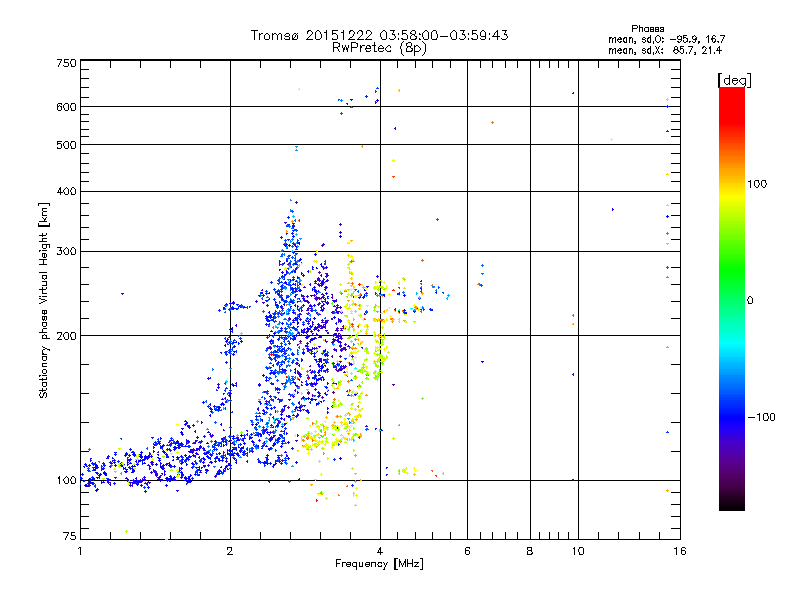Click the x-axis "10" tick label
Screen dimensions: 800x600
(x=578, y=551)
